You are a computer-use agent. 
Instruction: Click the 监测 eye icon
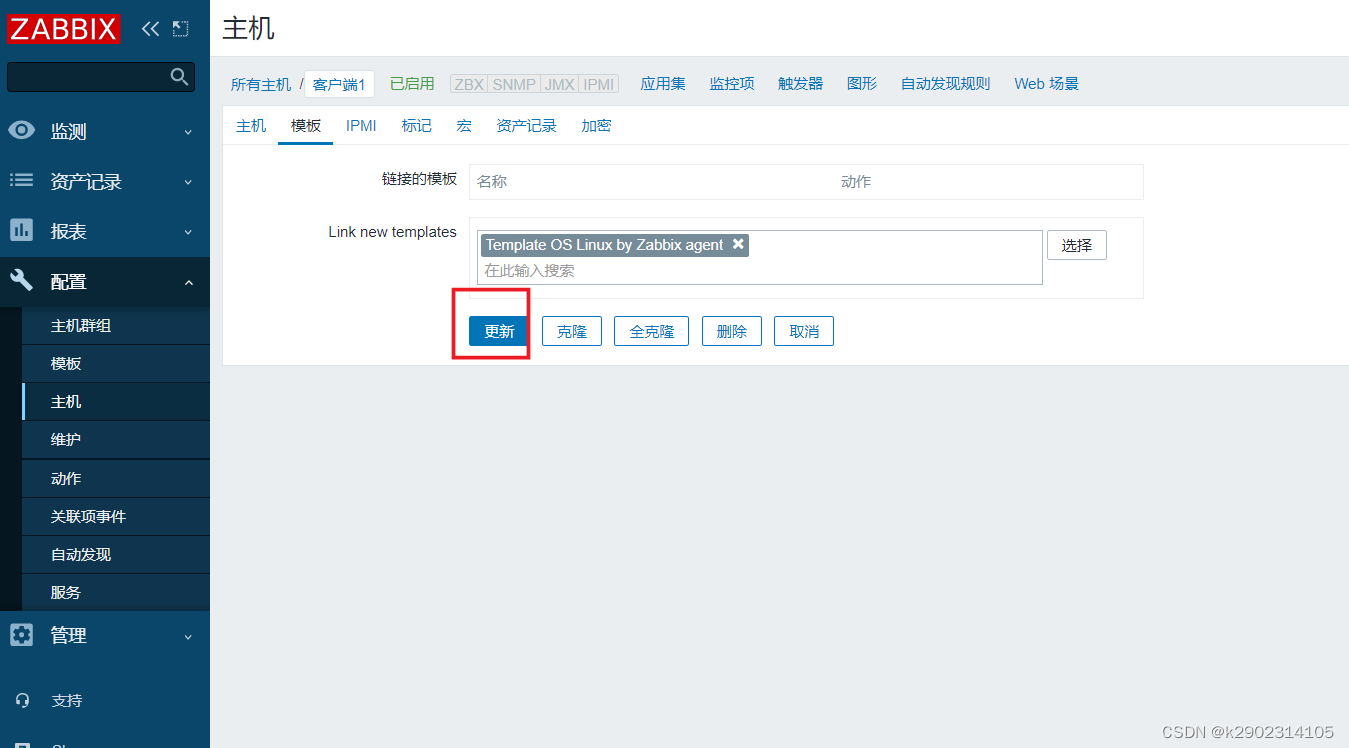pyautogui.click(x=22, y=131)
